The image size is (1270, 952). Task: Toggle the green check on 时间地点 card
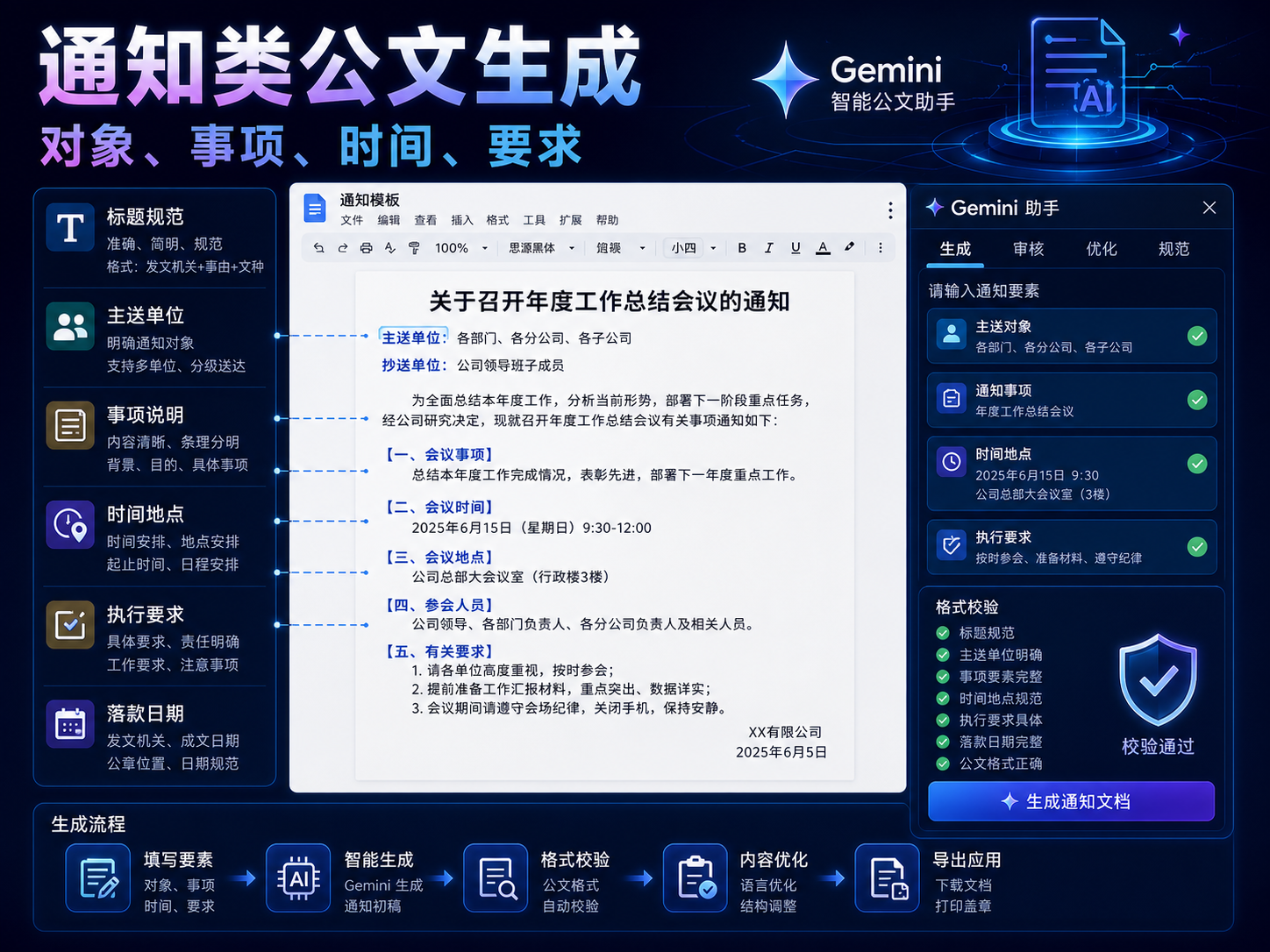click(x=1197, y=464)
